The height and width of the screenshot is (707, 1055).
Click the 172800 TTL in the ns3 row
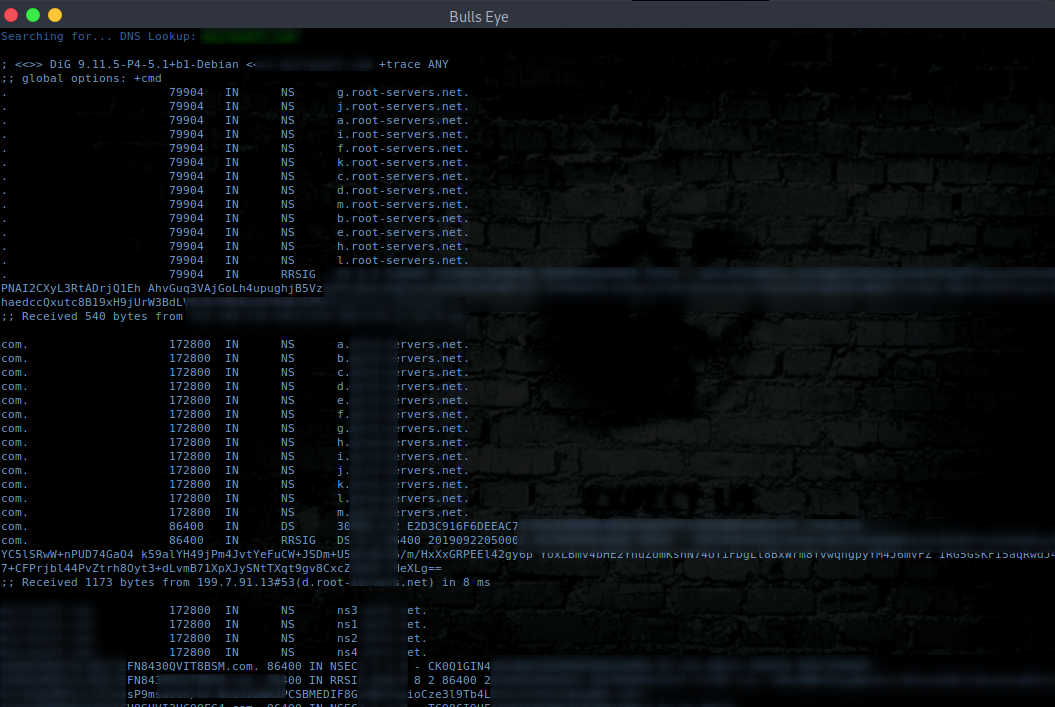(x=190, y=611)
